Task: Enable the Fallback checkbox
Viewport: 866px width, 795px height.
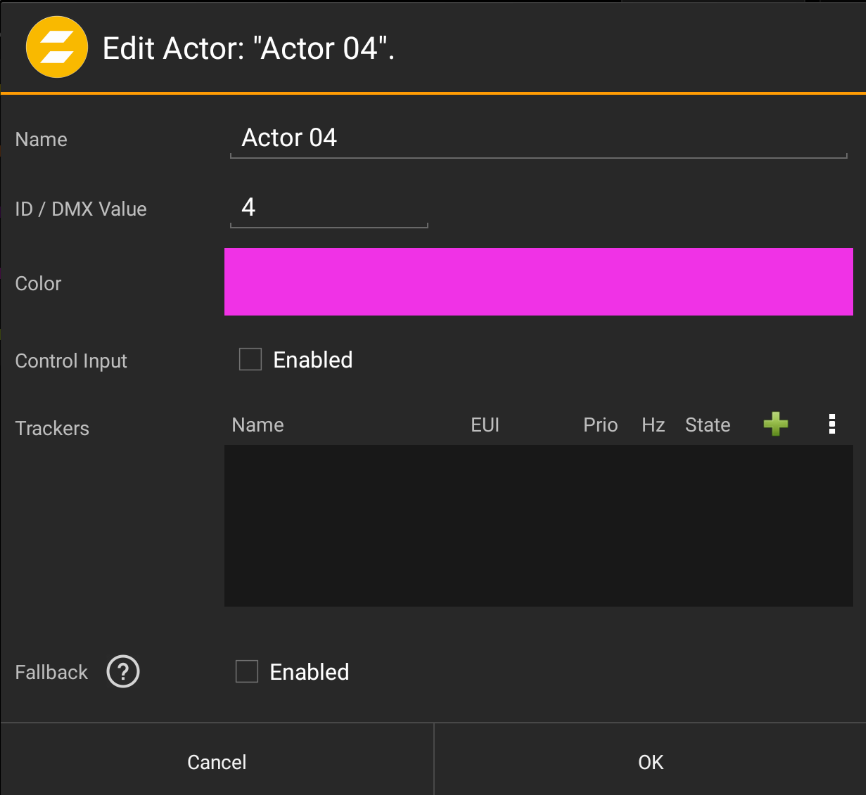Action: (247, 671)
